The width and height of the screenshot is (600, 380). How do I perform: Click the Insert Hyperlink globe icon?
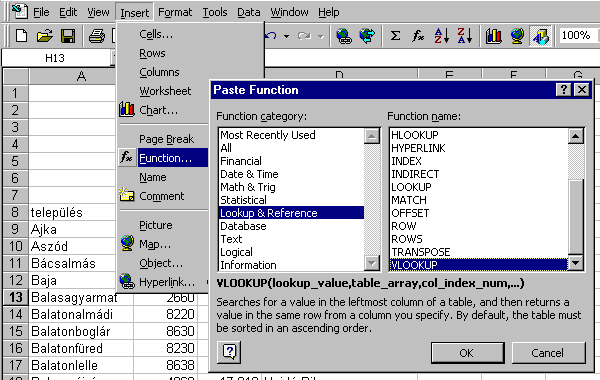pyautogui.click(x=344, y=36)
